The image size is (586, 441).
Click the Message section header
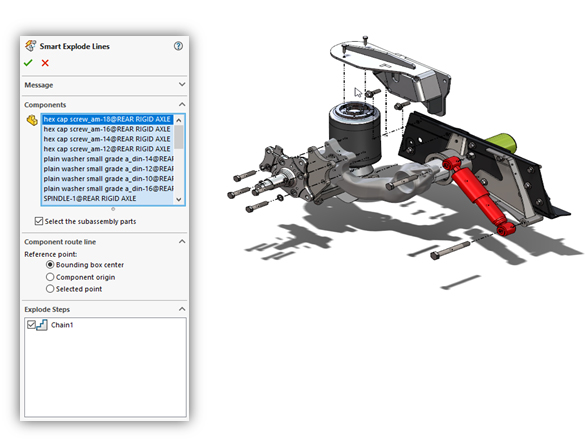tap(104, 85)
